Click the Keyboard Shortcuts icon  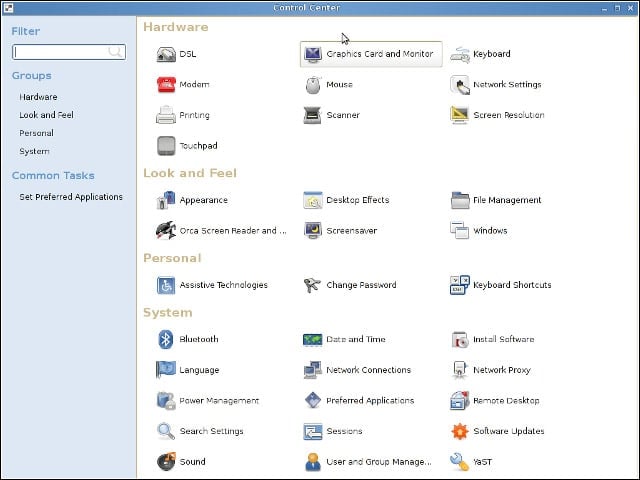point(460,285)
